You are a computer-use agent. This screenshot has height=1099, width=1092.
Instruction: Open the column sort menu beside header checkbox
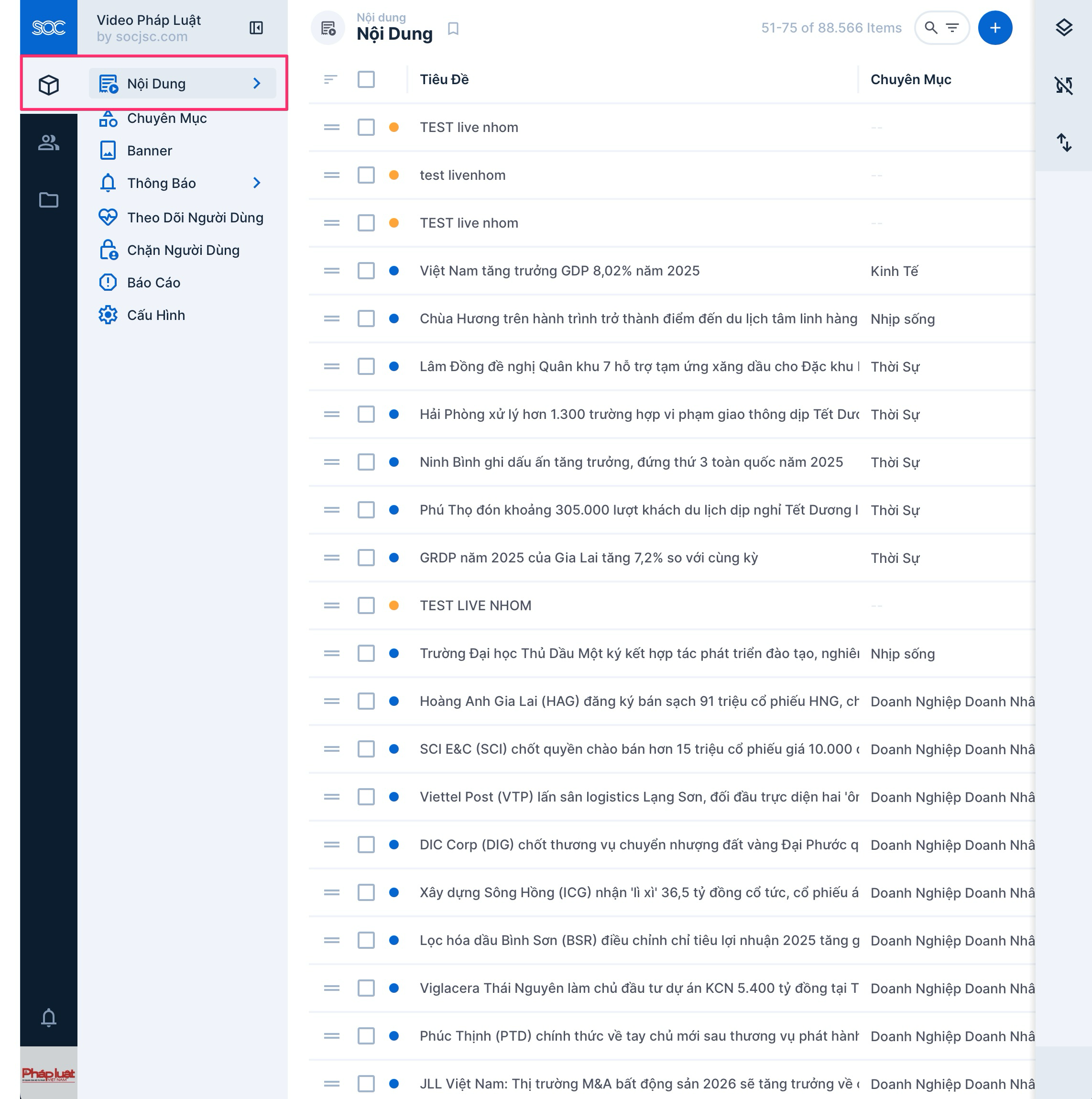coord(330,80)
